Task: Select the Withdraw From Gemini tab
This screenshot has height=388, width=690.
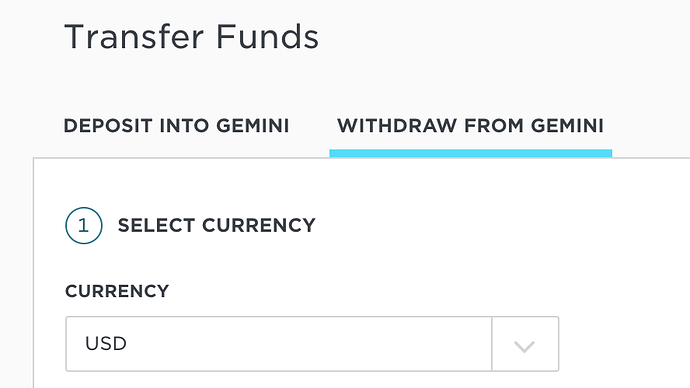Action: (470, 126)
